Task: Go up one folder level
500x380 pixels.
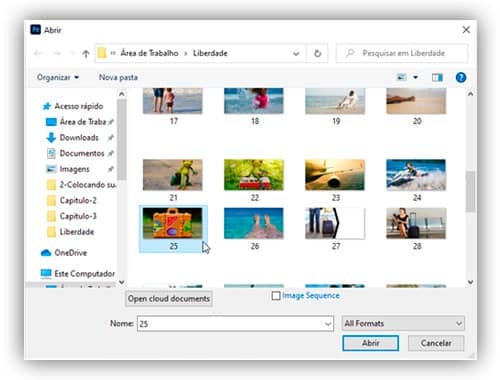Action: click(86, 53)
